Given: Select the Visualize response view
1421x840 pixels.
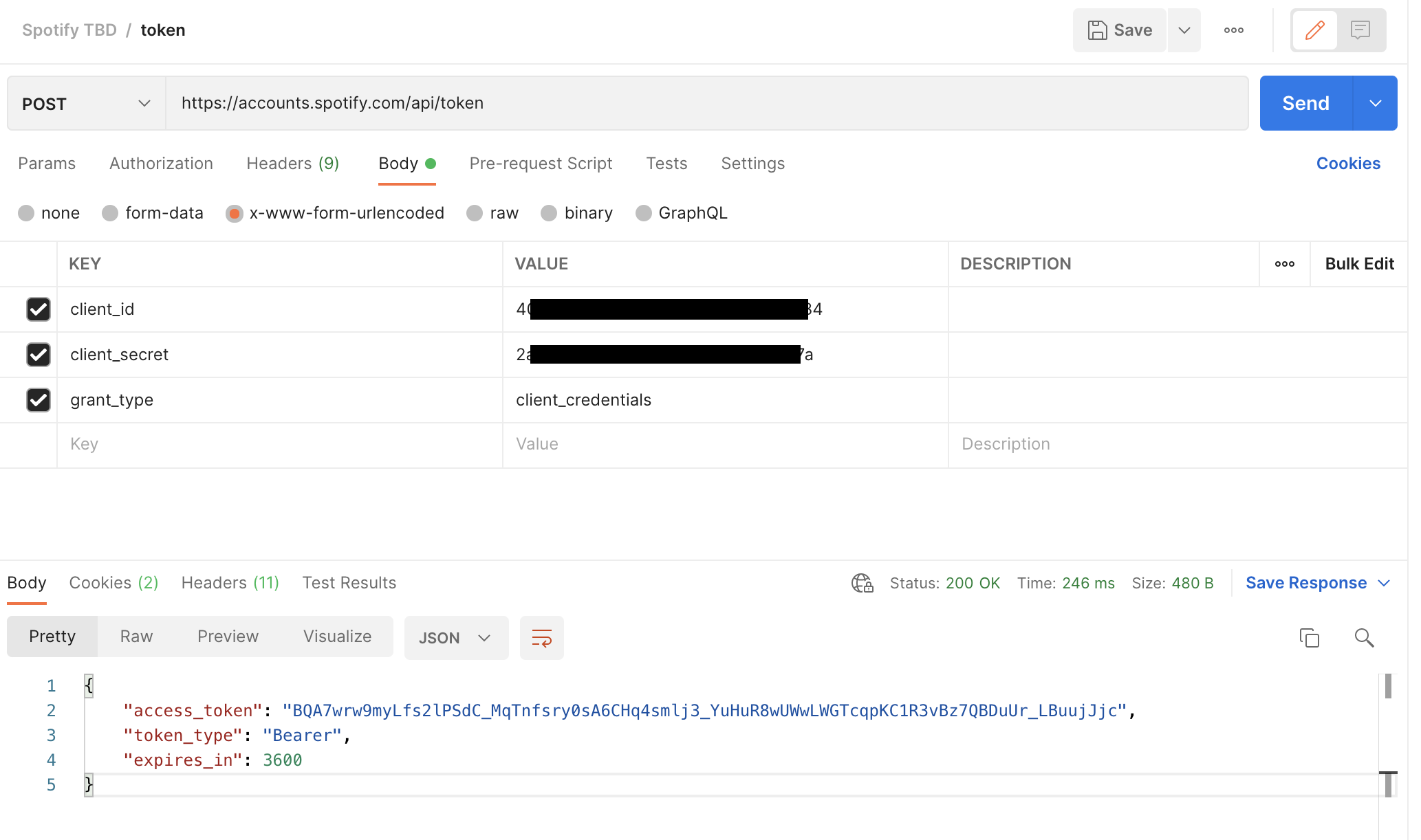Looking at the screenshot, I should click(337, 637).
